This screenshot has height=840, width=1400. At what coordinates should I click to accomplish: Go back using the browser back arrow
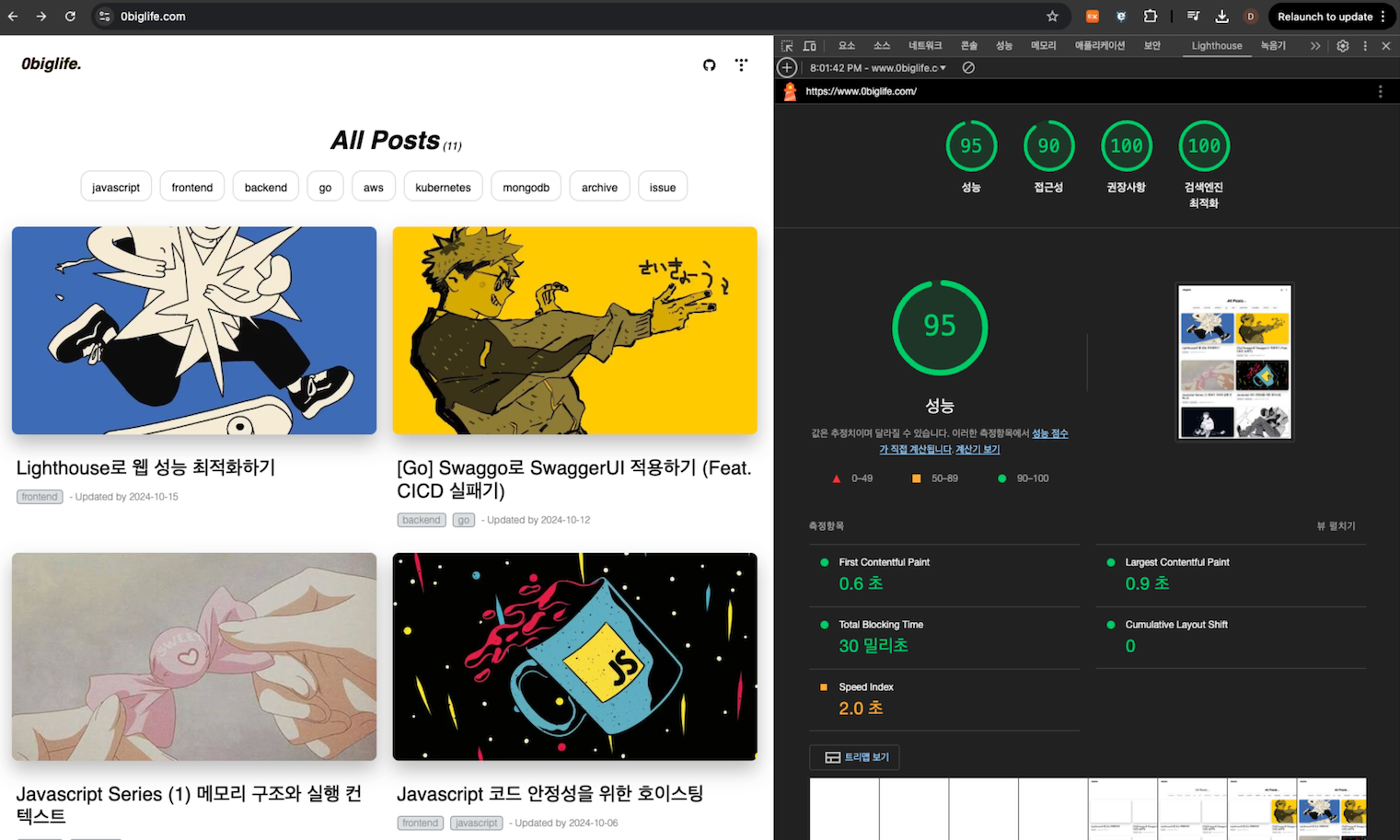tap(13, 17)
